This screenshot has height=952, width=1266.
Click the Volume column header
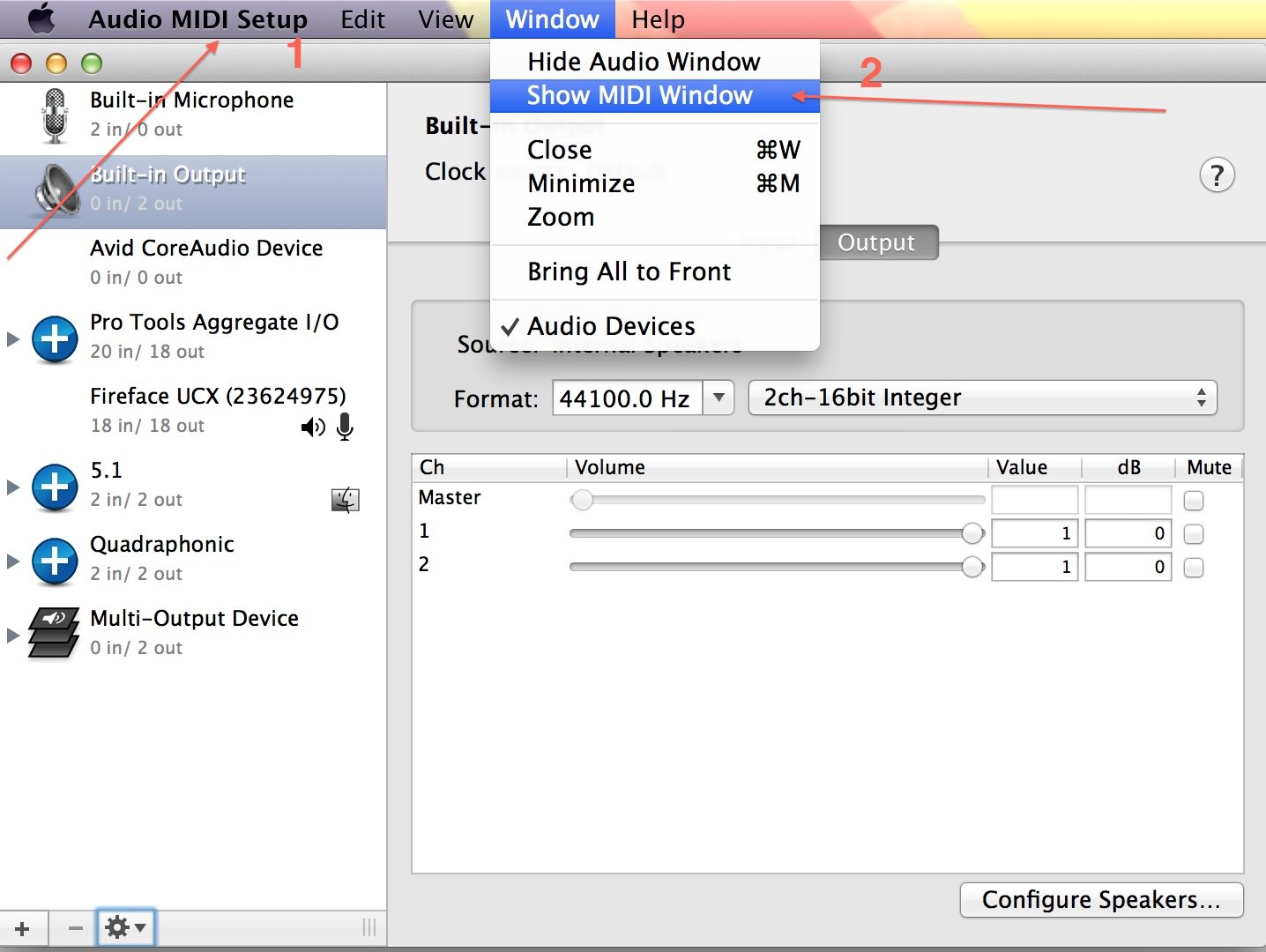777,467
